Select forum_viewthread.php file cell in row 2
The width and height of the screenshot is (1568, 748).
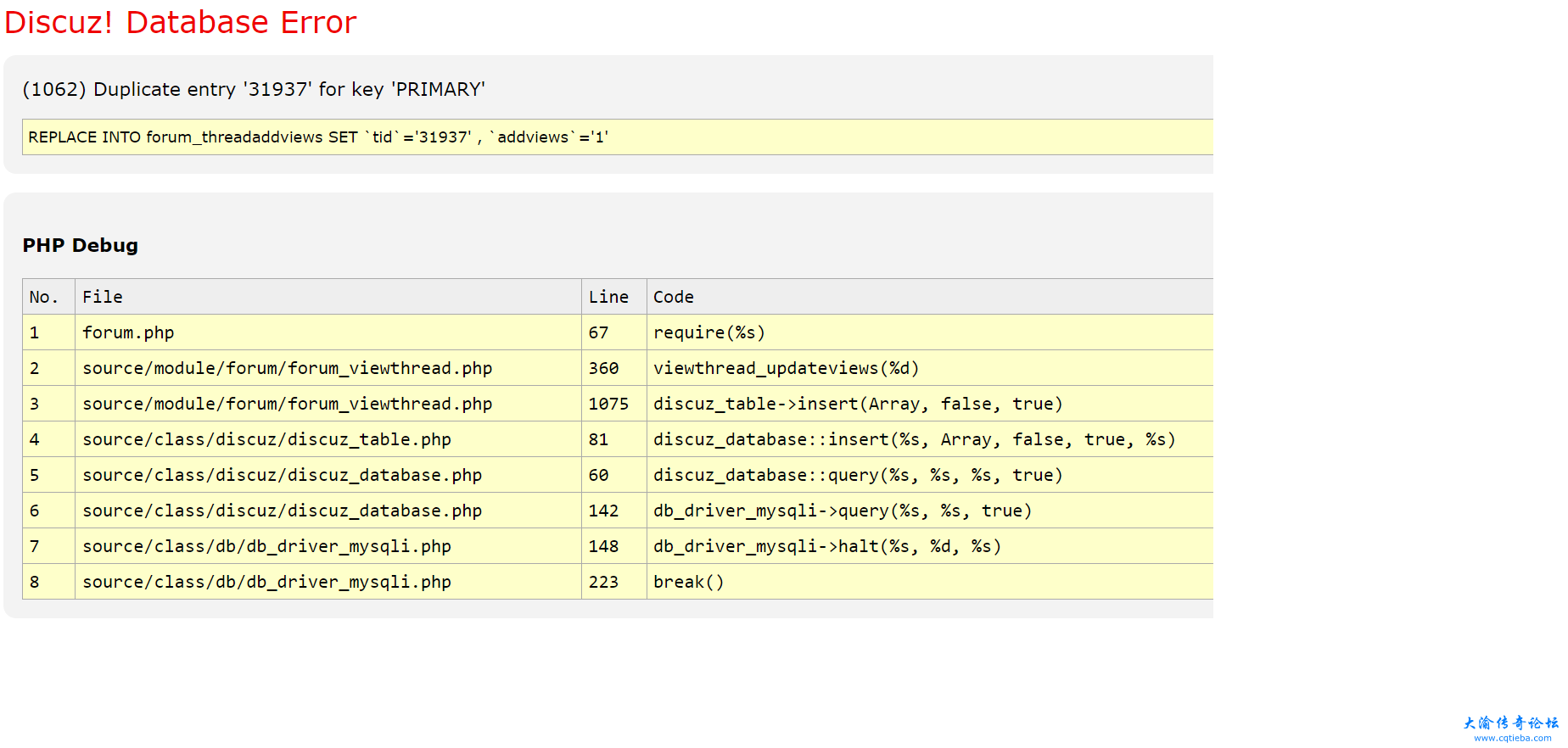tap(328, 368)
